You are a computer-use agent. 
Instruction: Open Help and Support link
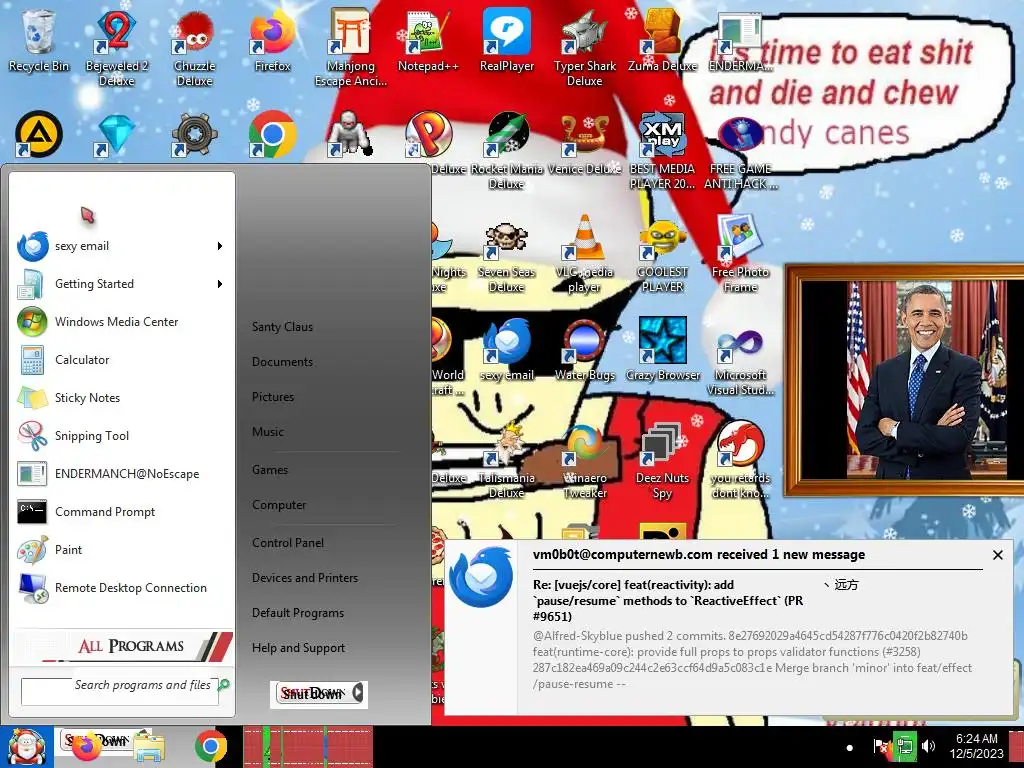click(x=298, y=648)
